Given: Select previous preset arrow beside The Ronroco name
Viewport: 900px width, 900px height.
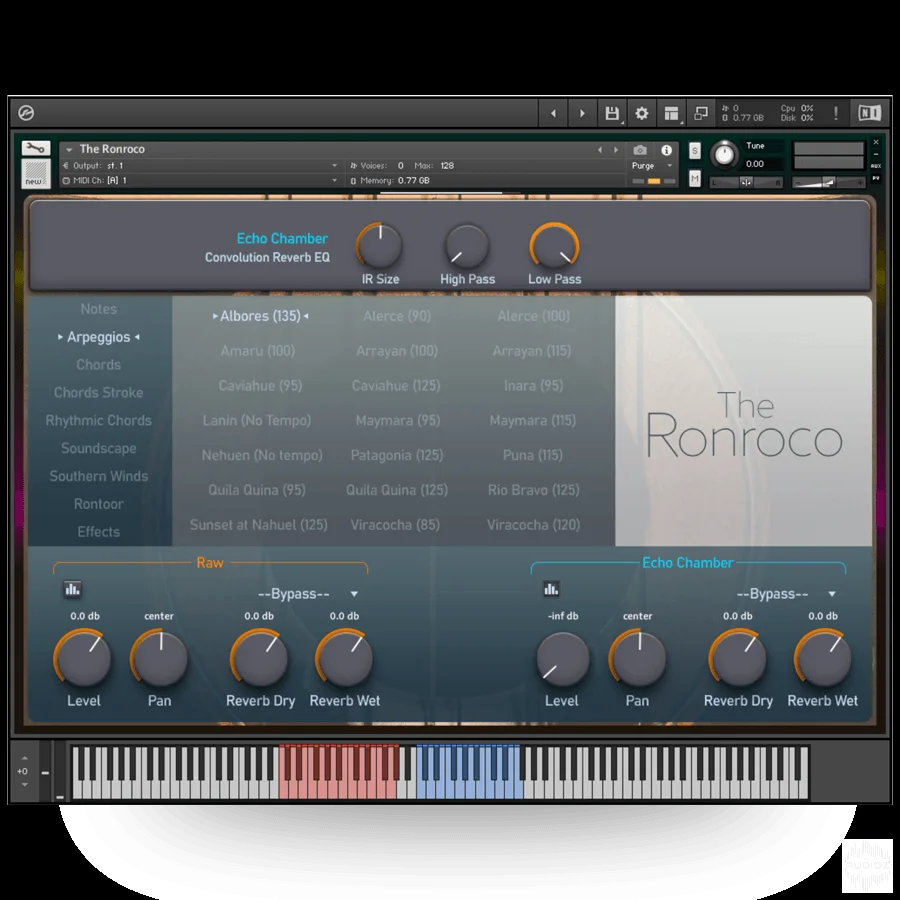Looking at the screenshot, I should click(600, 150).
